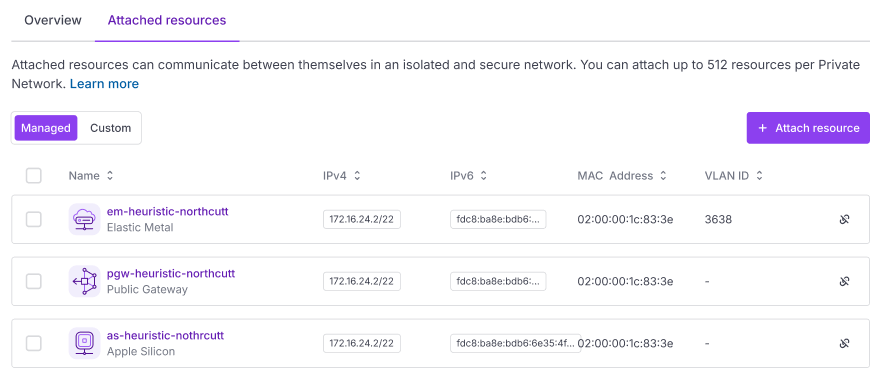Click the Elastic Metal resource icon
Image resolution: width=882 pixels, height=382 pixels.
coord(84,219)
